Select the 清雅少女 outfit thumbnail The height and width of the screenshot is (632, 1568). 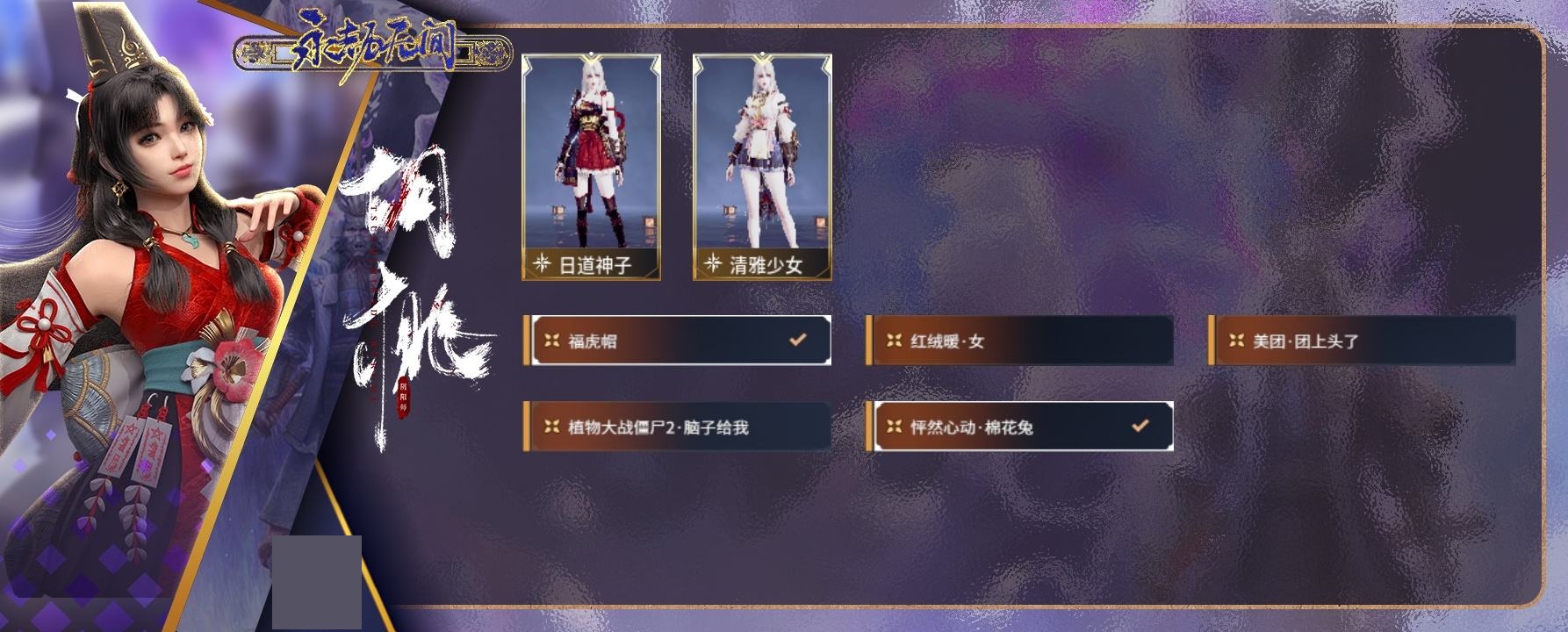762,167
